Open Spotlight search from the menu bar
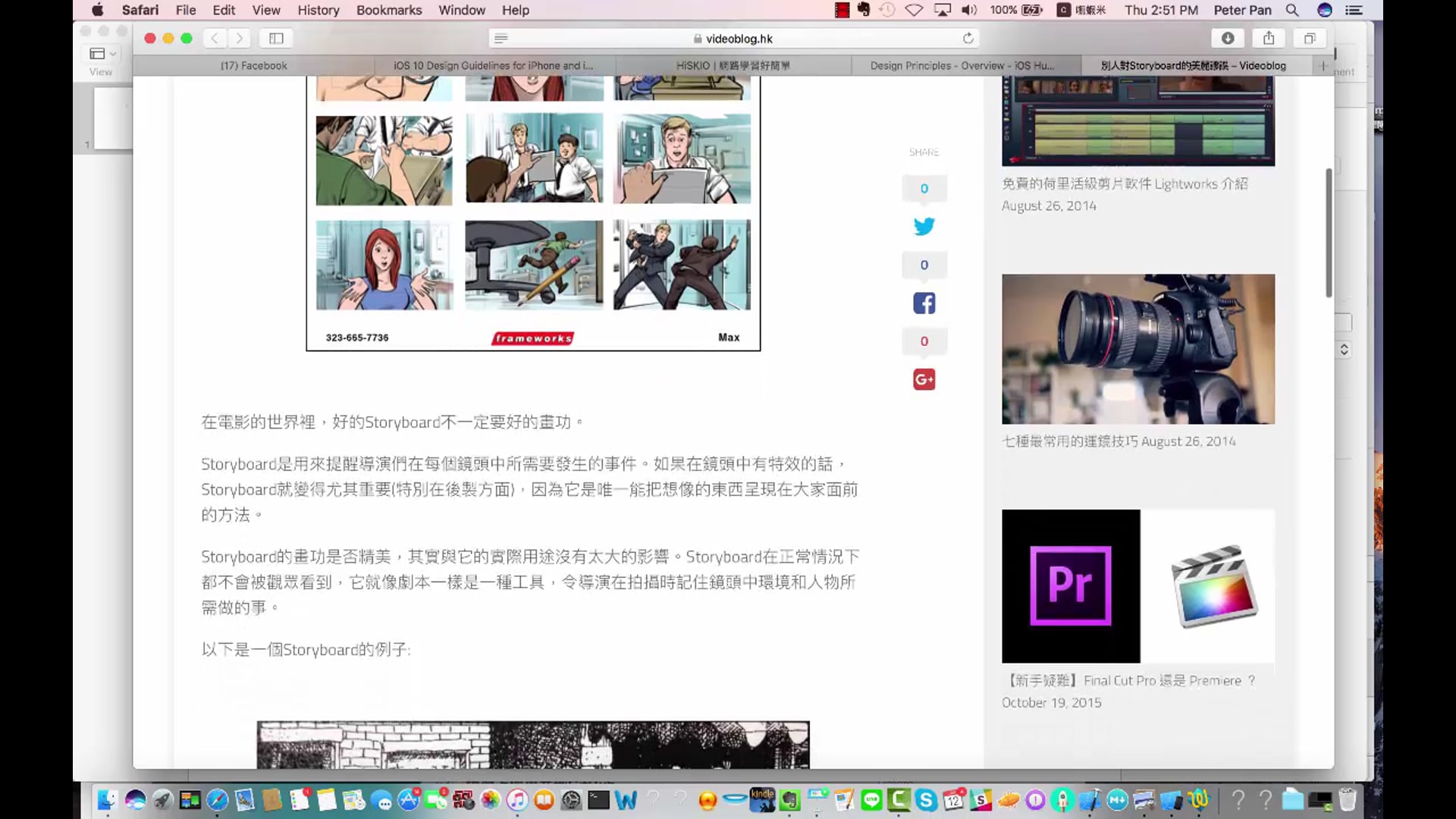Viewport: 1456px width, 819px height. [1292, 10]
